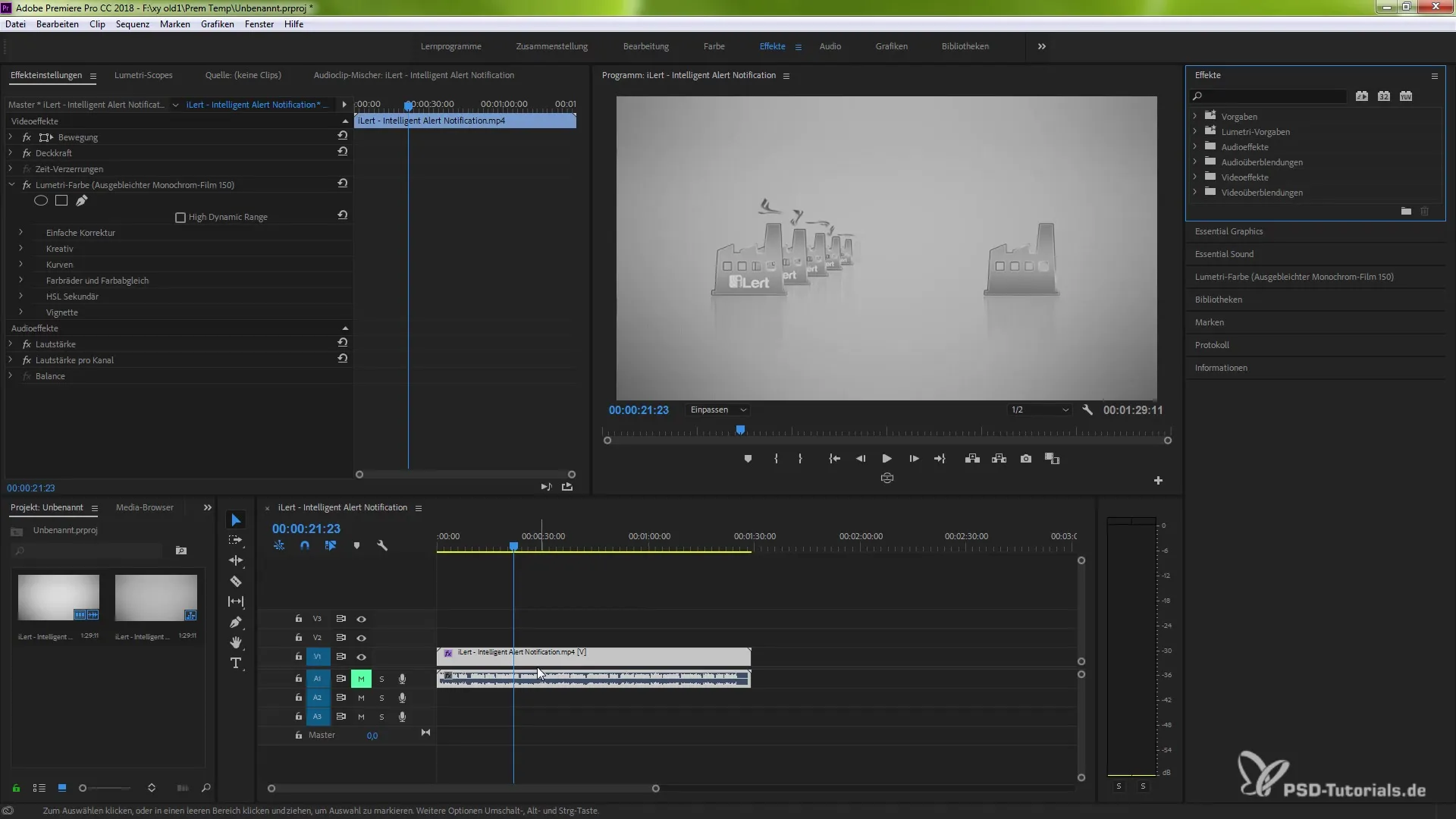This screenshot has height=819, width=1456.
Task: Create free-draw bezier mask in Lumetri-Farbe
Action: click(82, 201)
